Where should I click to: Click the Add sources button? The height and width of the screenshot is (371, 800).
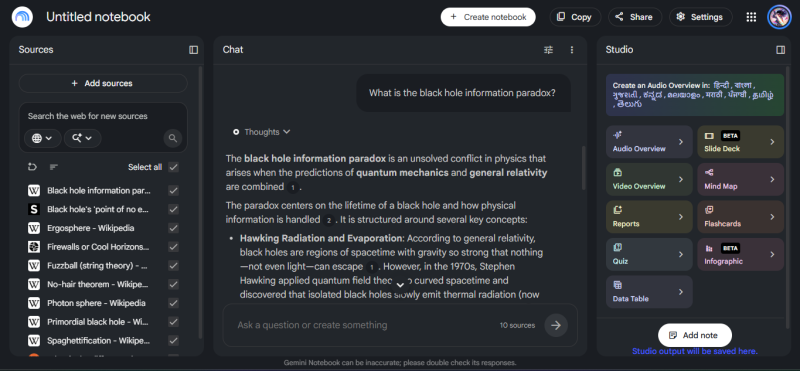click(x=103, y=83)
